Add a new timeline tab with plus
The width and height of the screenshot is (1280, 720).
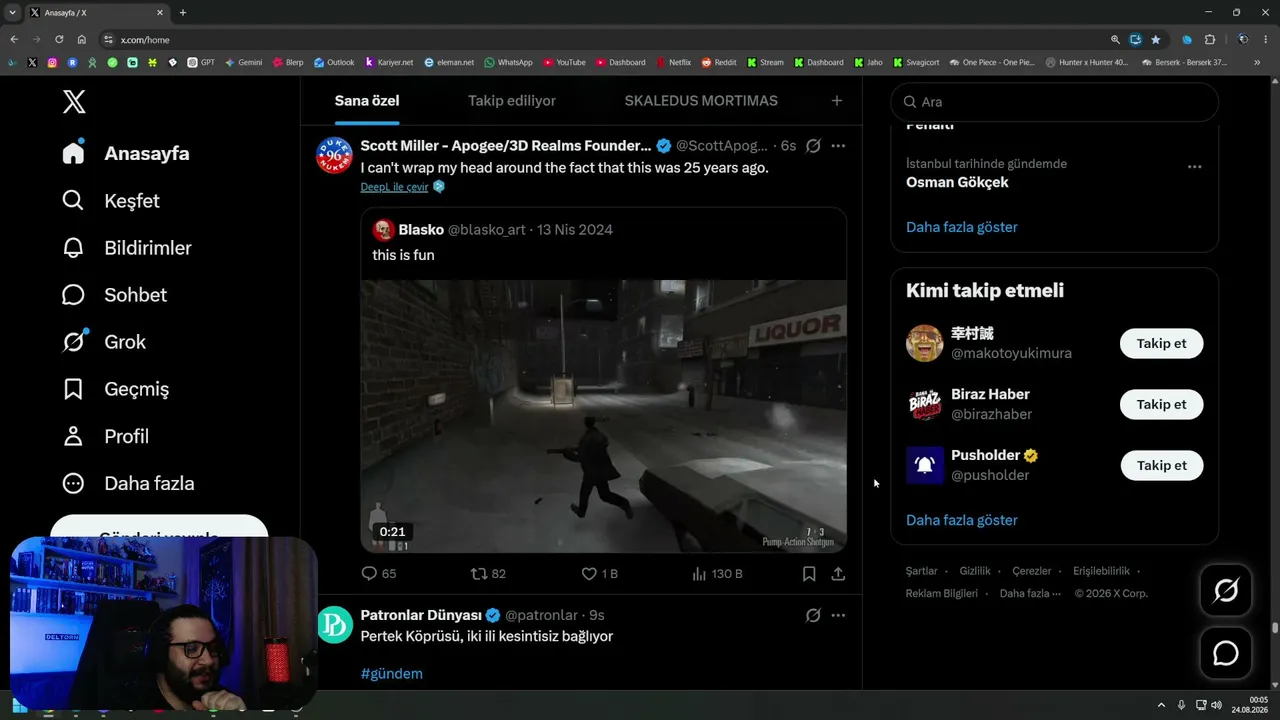837,101
